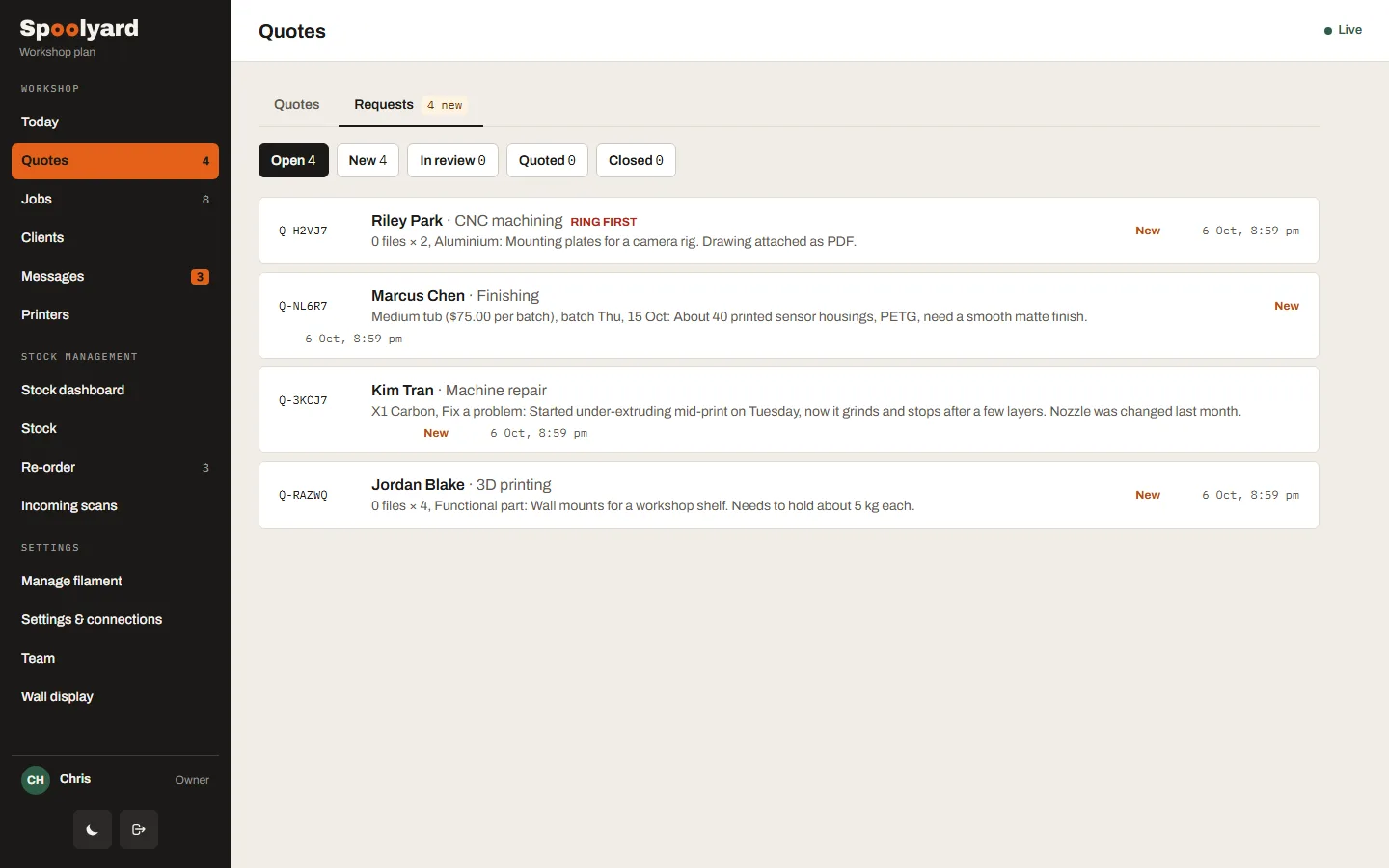This screenshot has height=868, width=1389.
Task: Open Manage filament settings
Action: pos(115,581)
